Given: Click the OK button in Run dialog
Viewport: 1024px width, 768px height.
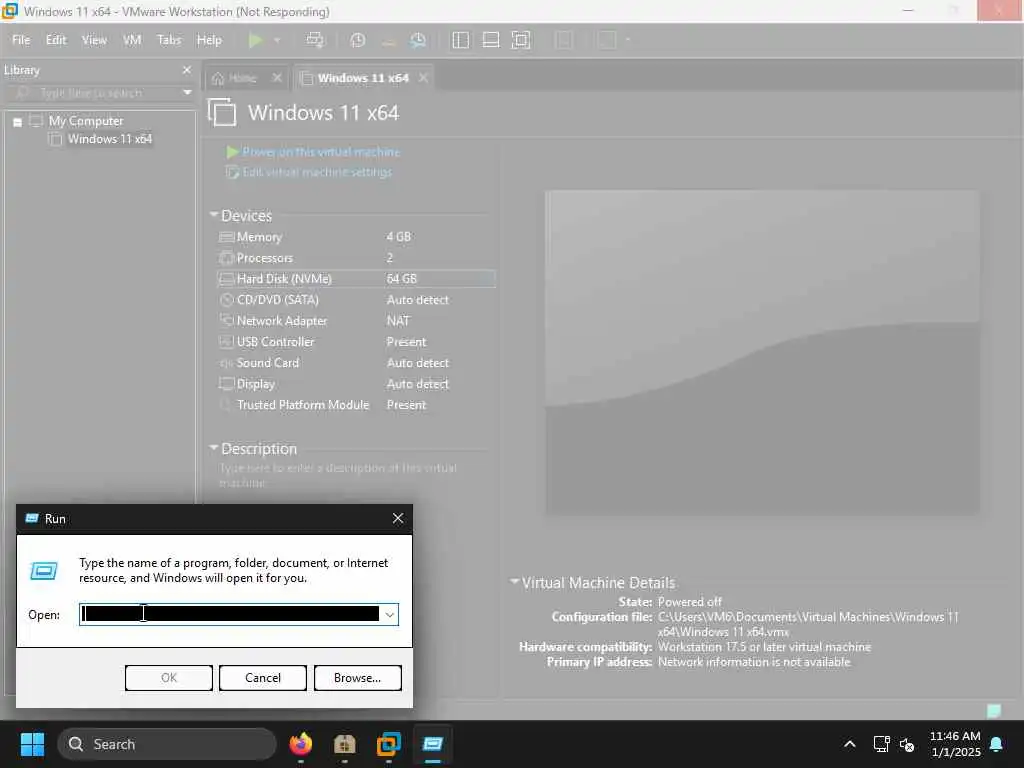Looking at the screenshot, I should point(168,678).
